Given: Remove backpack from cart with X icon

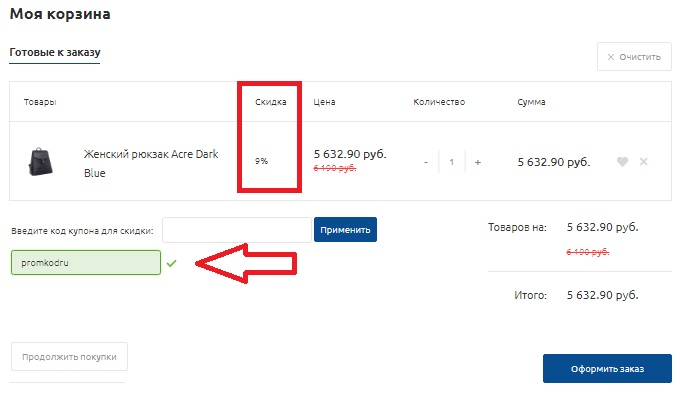Looking at the screenshot, I should pos(644,161).
